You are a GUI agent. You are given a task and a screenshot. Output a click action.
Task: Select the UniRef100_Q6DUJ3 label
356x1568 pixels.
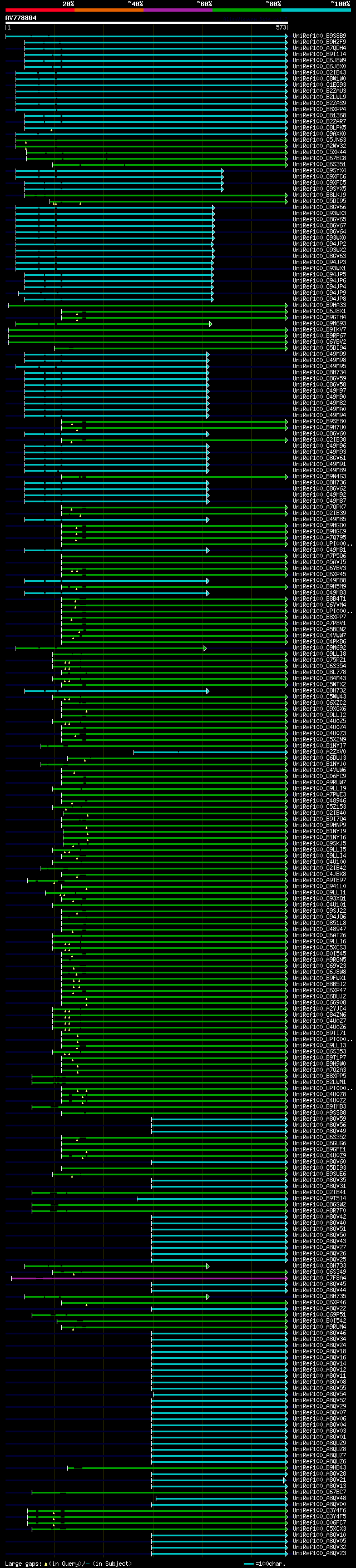319,758
